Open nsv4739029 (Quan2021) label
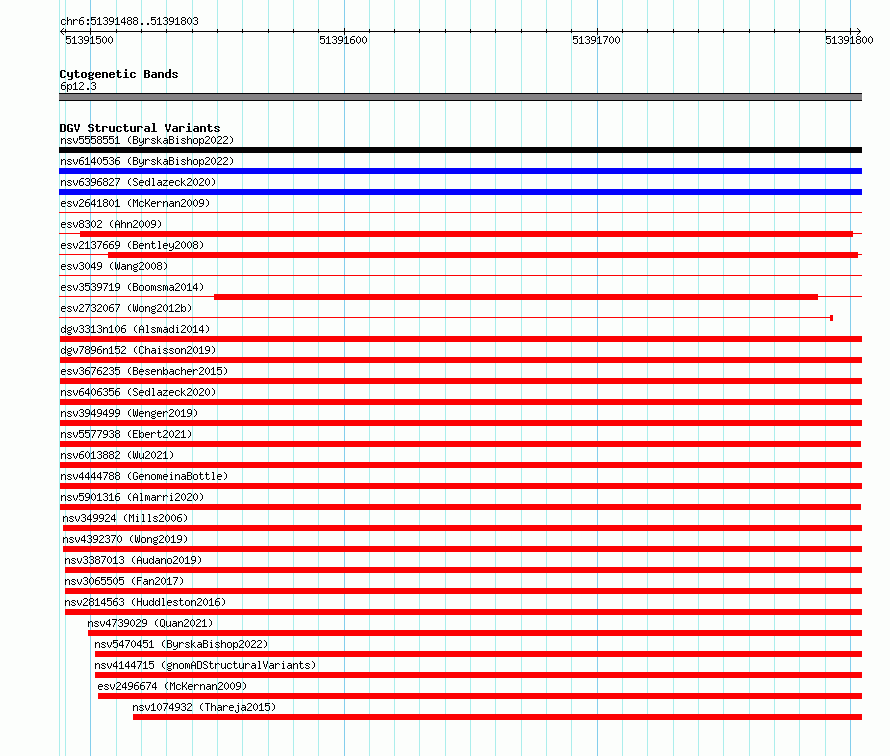The image size is (890, 756). 150,623
